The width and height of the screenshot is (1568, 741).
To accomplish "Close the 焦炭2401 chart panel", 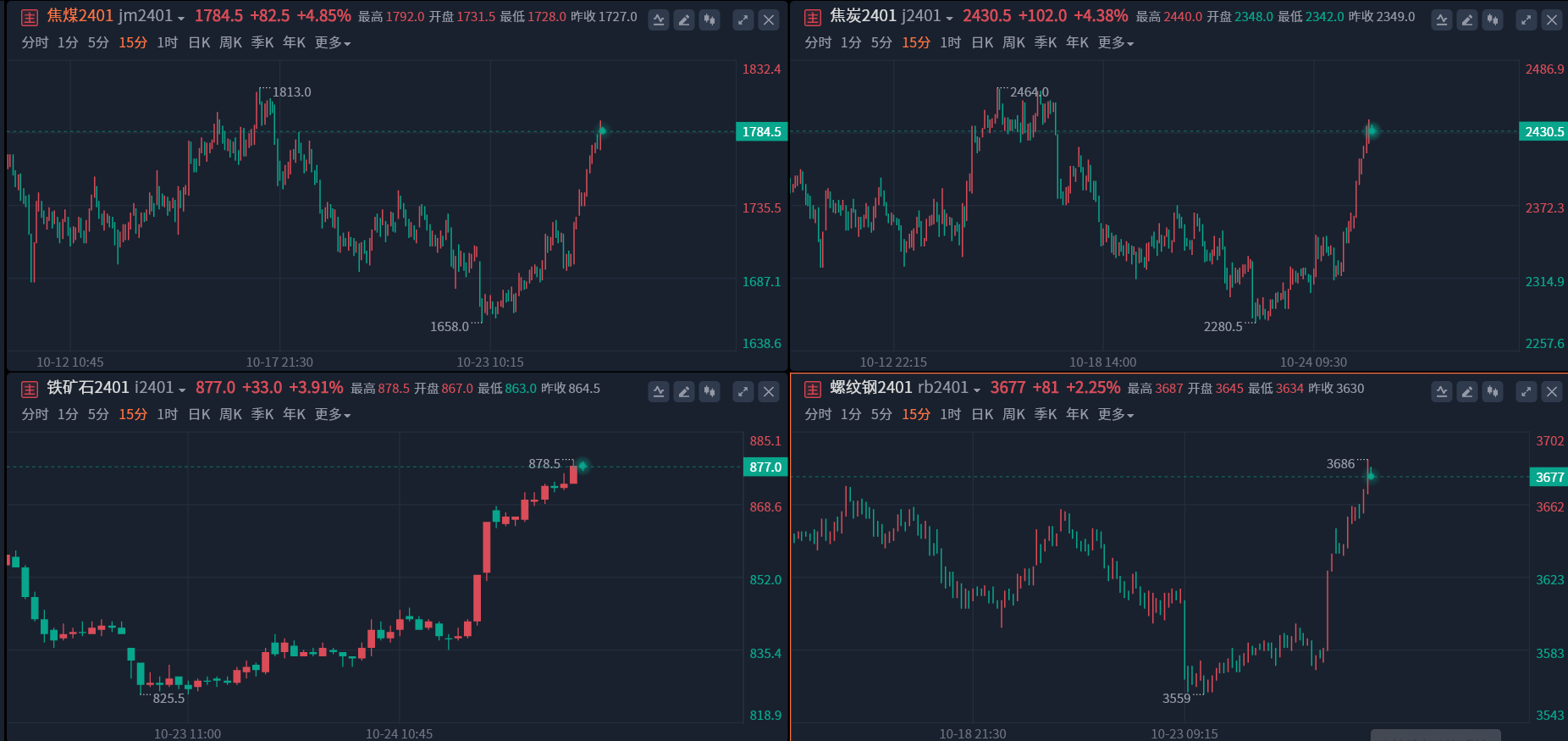I will [x=1552, y=19].
